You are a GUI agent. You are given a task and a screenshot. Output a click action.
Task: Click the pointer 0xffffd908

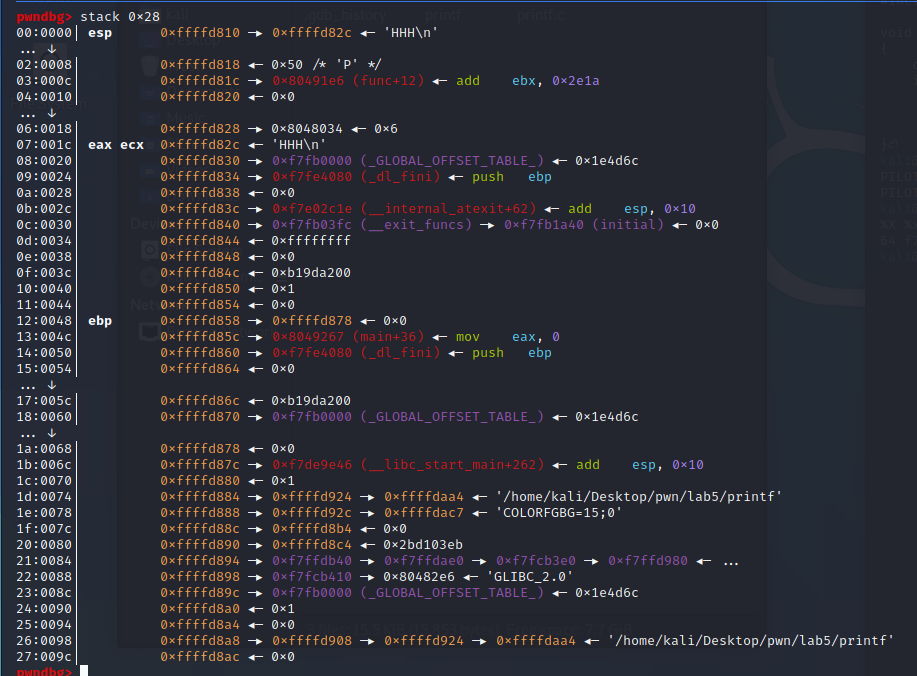pyautogui.click(x=312, y=641)
